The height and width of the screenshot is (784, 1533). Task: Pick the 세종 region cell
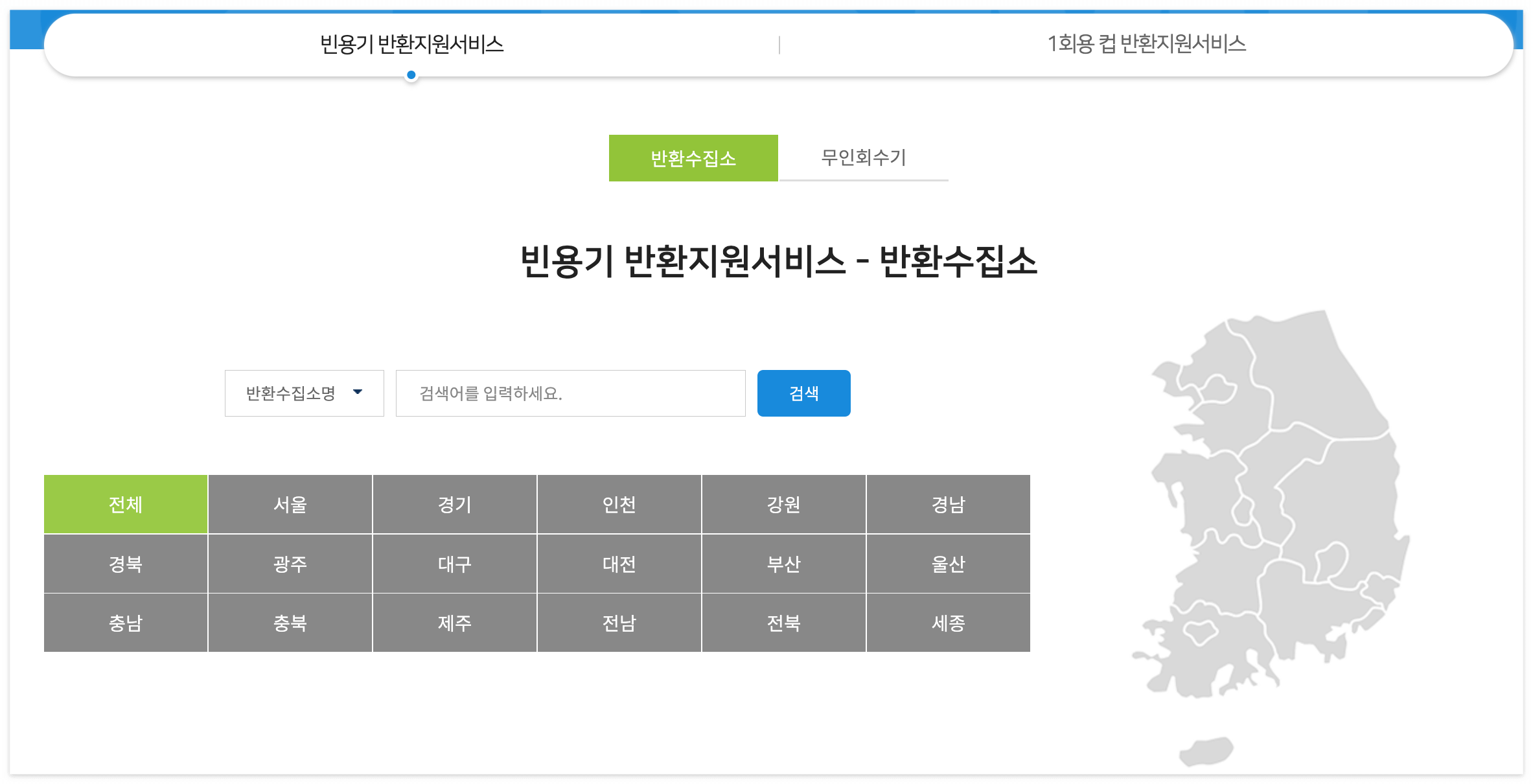[948, 623]
